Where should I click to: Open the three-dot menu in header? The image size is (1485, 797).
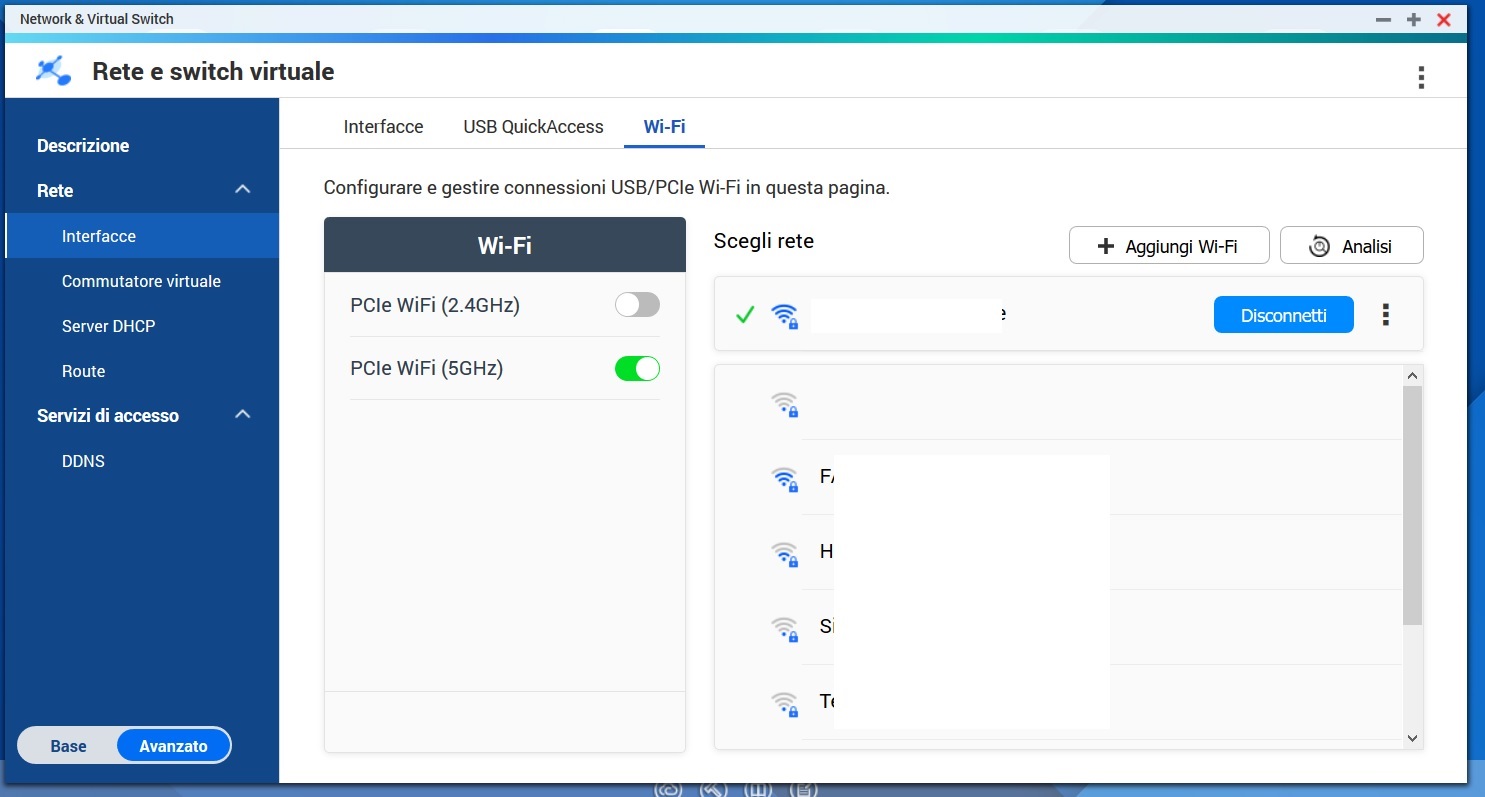coord(1420,77)
